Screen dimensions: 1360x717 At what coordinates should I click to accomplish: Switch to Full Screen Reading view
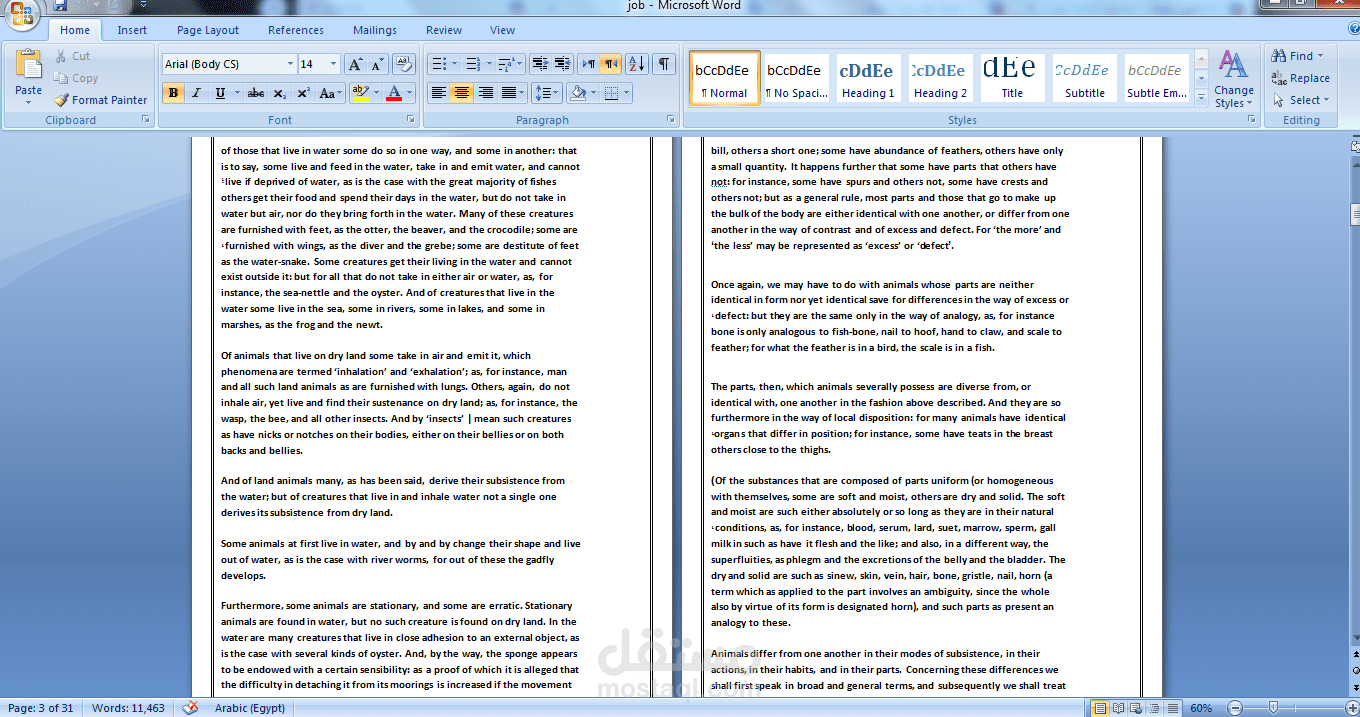coord(1116,708)
